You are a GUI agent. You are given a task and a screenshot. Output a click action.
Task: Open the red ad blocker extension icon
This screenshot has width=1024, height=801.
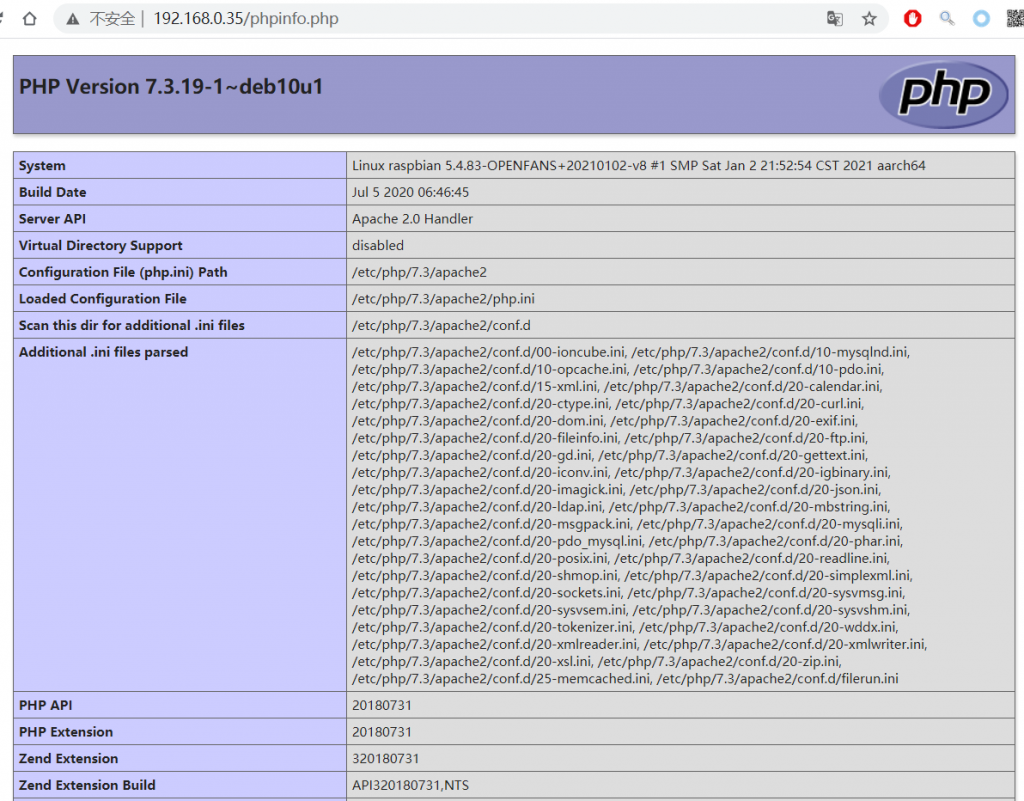click(912, 18)
